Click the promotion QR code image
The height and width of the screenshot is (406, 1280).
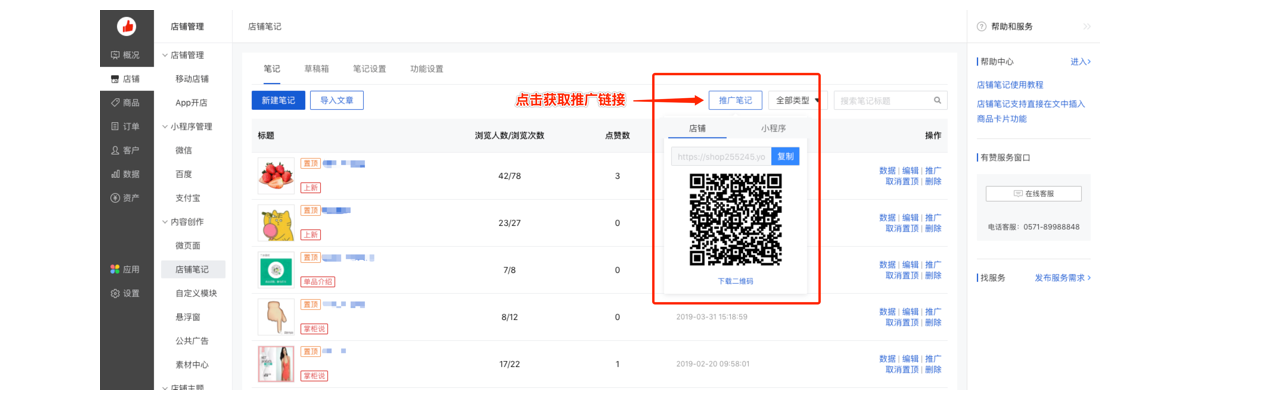point(735,219)
